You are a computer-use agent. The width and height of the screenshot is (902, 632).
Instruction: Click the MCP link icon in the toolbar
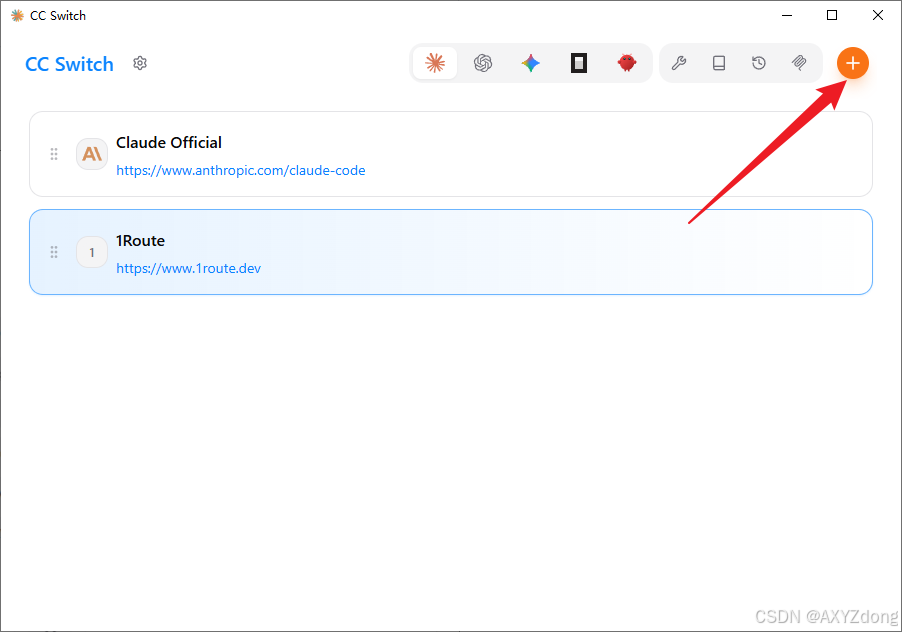click(x=799, y=63)
